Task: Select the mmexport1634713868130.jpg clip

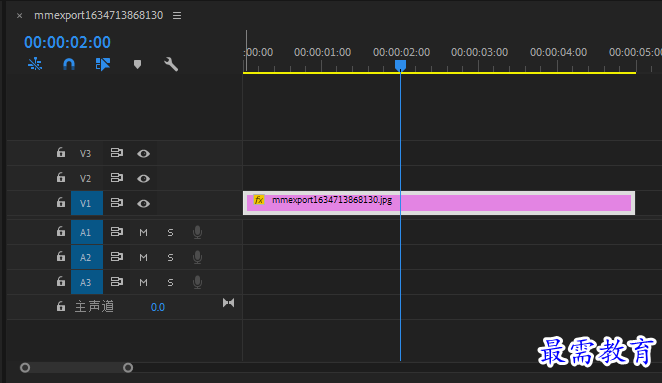Action: [x=439, y=203]
